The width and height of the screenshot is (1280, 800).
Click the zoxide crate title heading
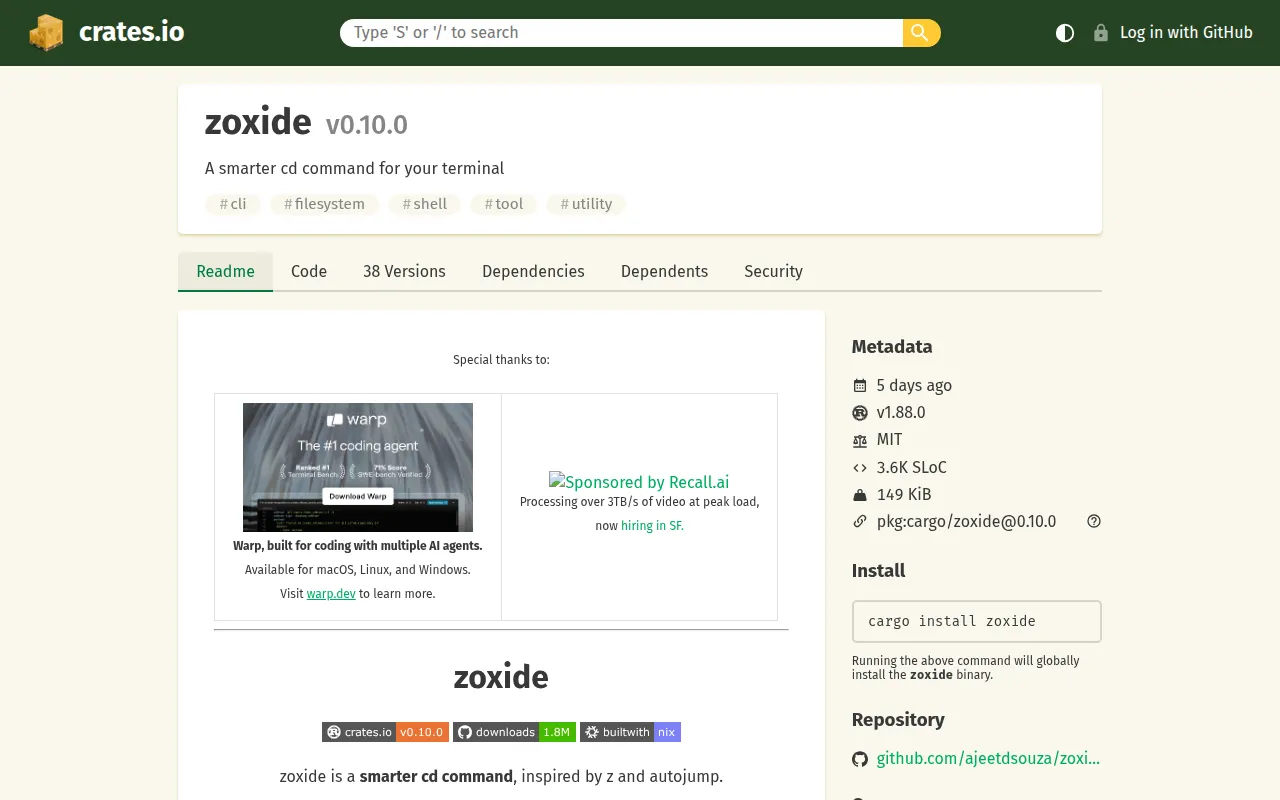tap(258, 122)
